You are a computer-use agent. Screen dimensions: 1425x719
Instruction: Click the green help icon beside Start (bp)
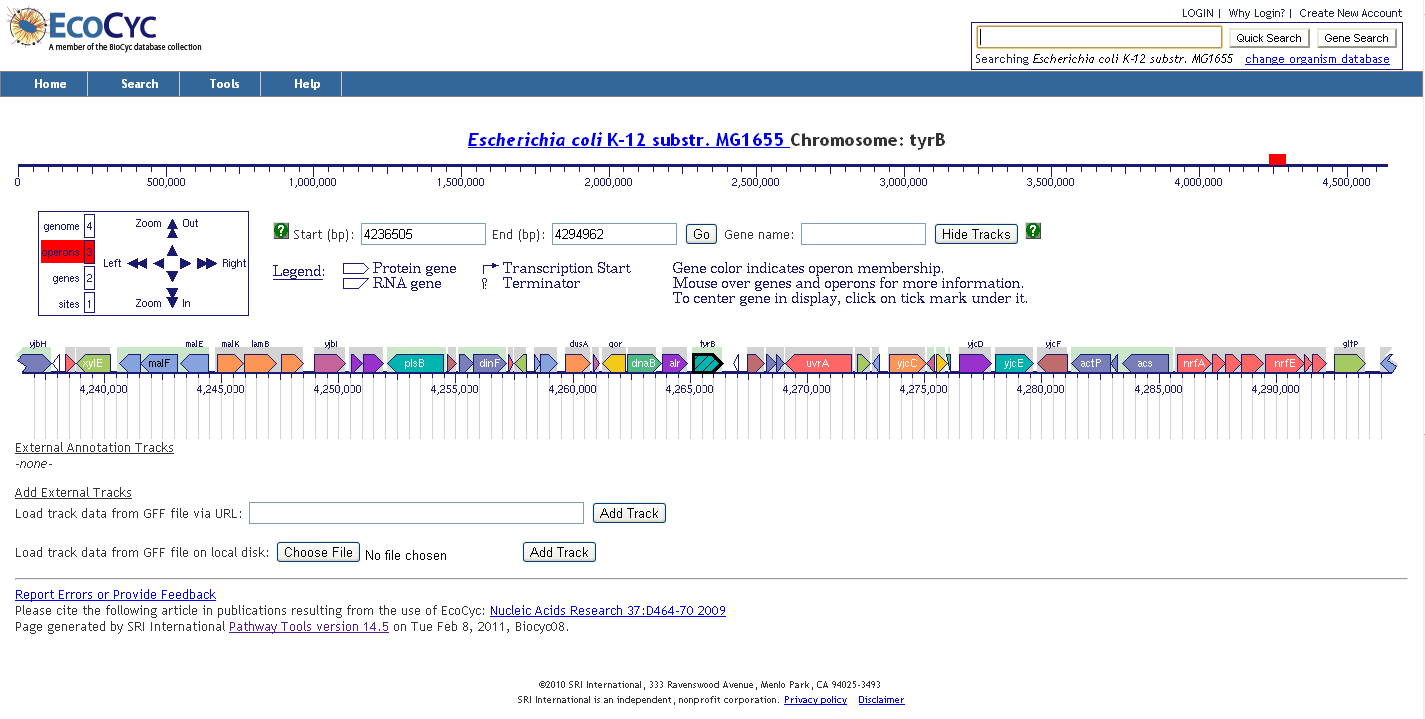[281, 232]
